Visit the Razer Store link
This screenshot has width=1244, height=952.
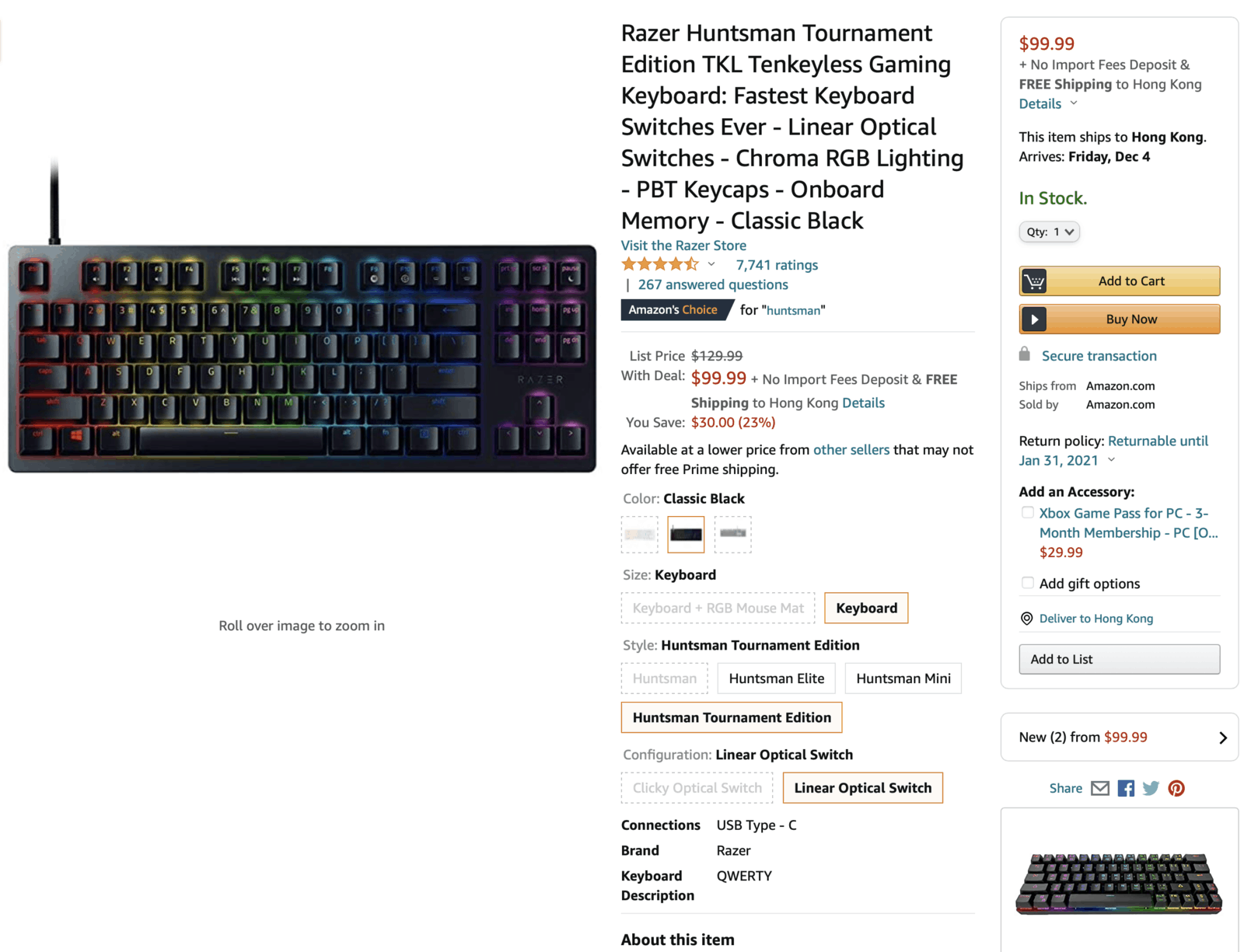[x=683, y=245]
